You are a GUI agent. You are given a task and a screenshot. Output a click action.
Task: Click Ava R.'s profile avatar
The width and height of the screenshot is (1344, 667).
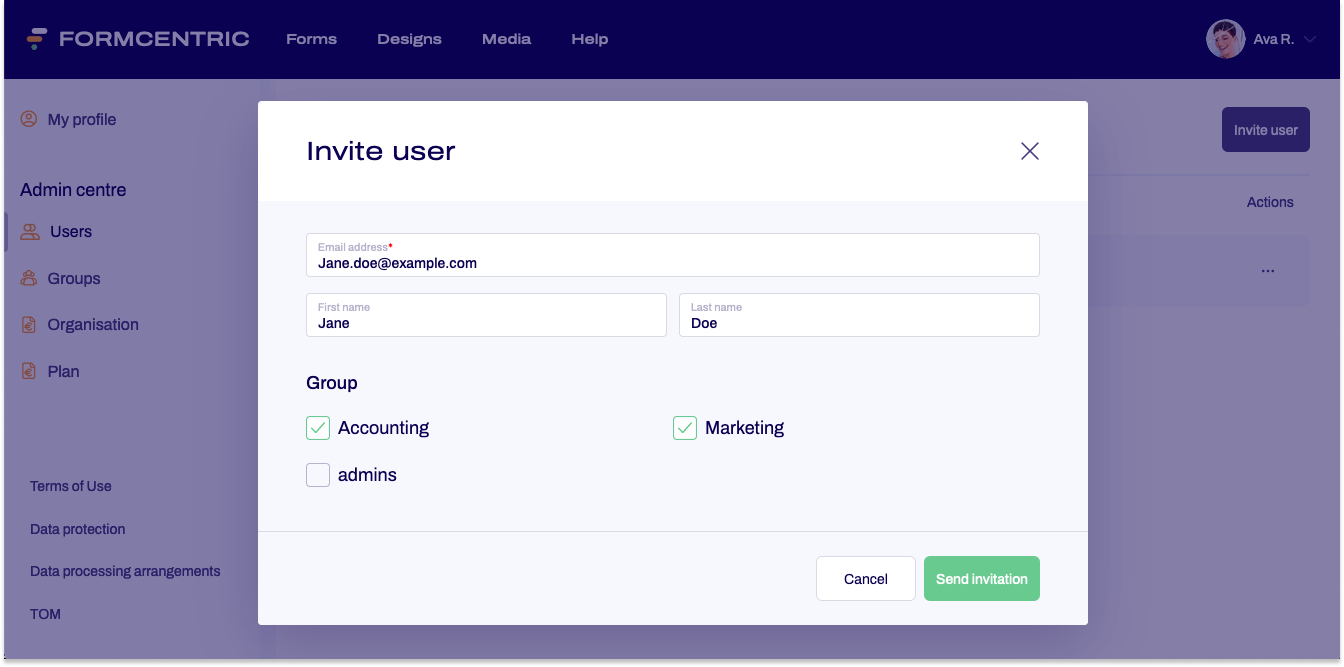click(1225, 39)
